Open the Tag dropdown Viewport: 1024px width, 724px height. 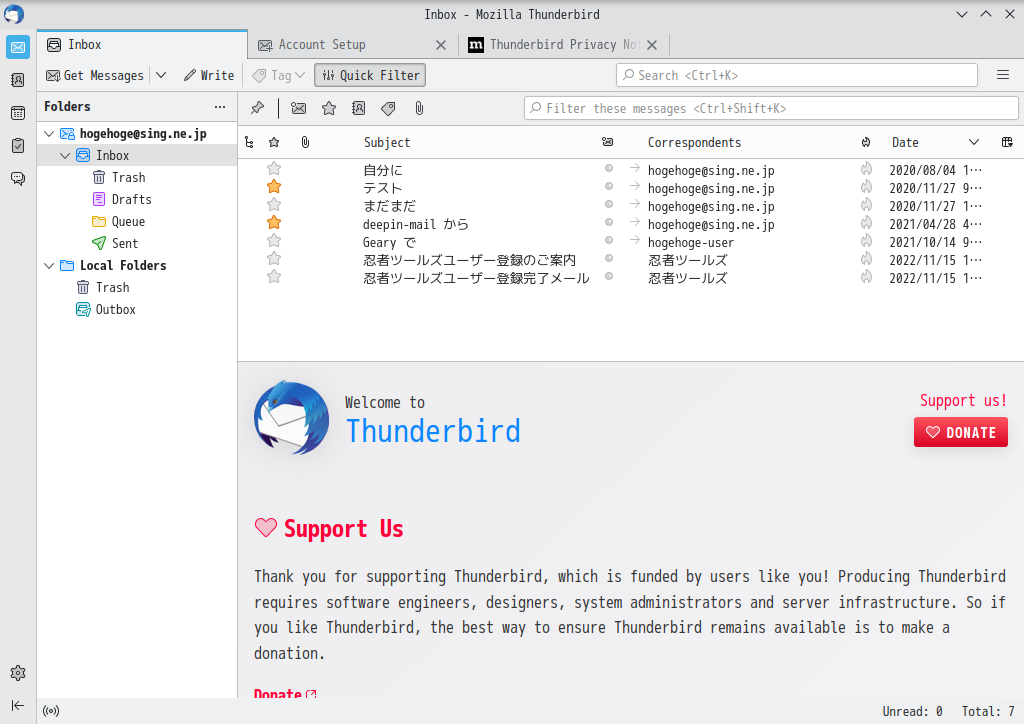pyautogui.click(x=279, y=76)
